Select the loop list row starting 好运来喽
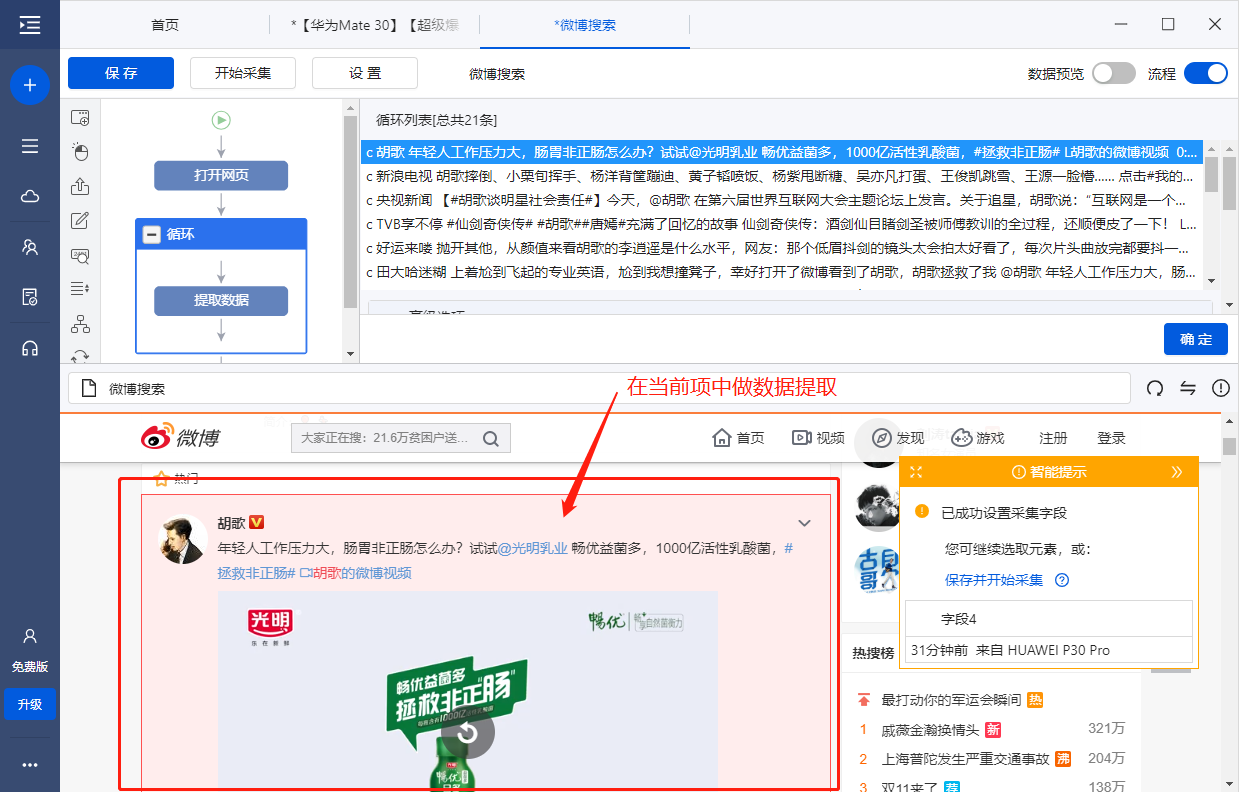Viewport: 1239px width, 792px height. point(782,248)
